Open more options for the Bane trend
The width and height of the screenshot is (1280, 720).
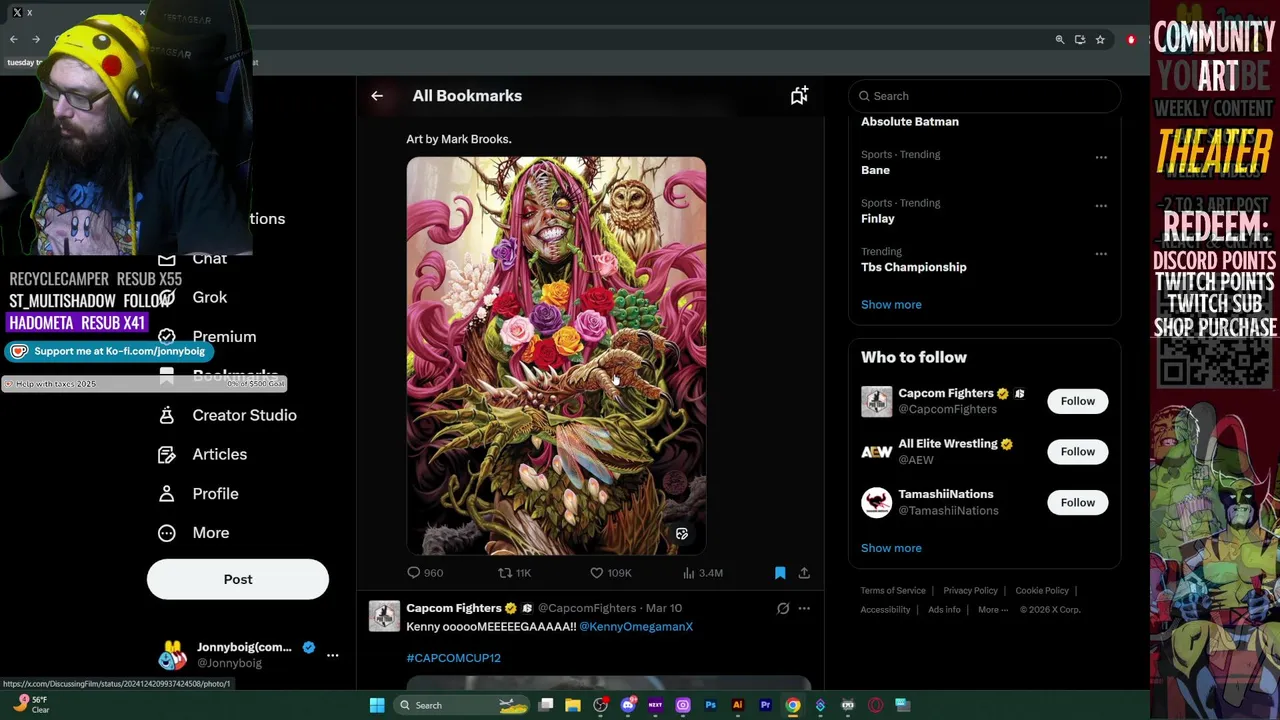(x=1101, y=157)
